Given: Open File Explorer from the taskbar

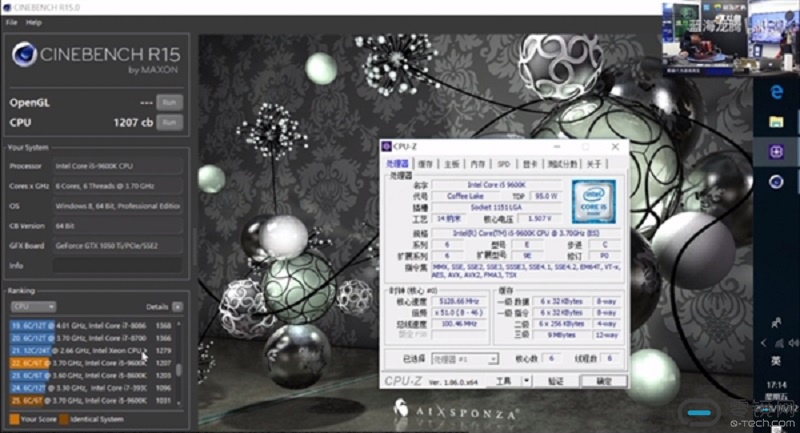Looking at the screenshot, I should point(776,121).
